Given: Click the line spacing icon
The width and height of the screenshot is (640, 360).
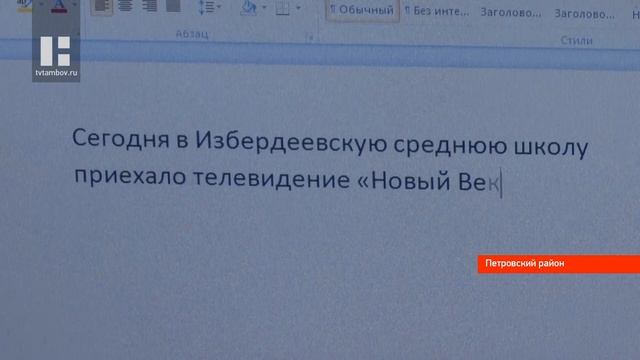Looking at the screenshot, I should [x=206, y=7].
